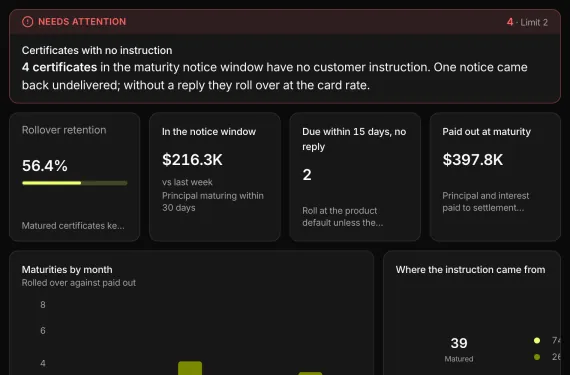Click 'Principal maturing within 30 days' text

click(213, 202)
